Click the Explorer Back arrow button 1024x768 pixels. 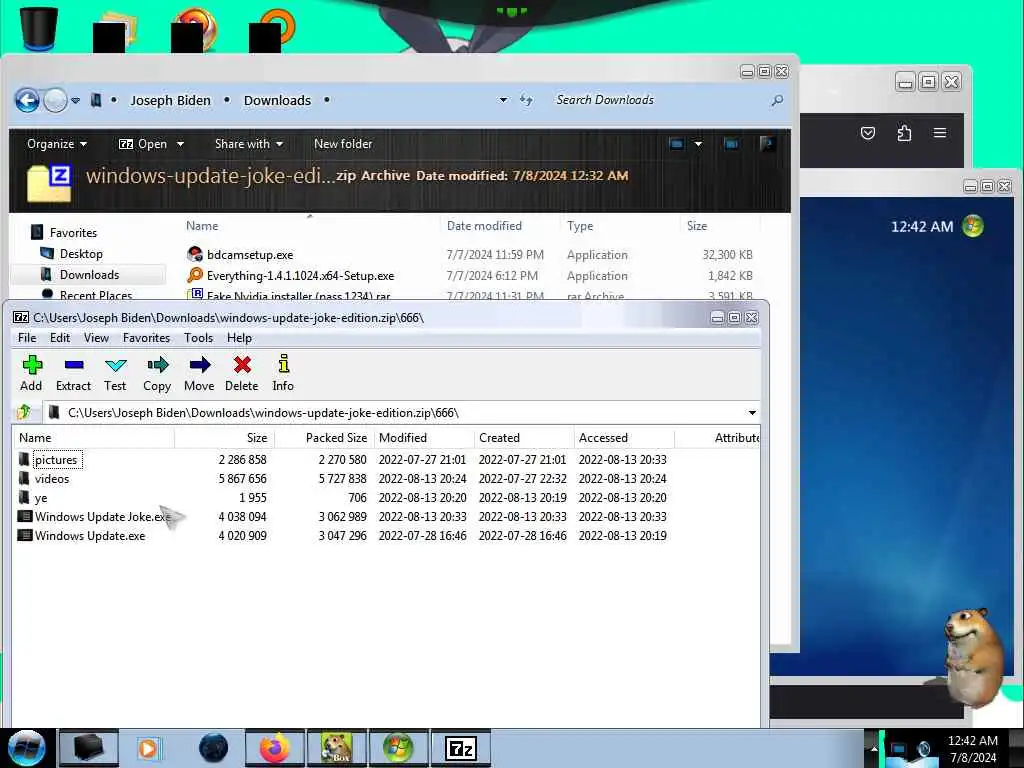27,101
